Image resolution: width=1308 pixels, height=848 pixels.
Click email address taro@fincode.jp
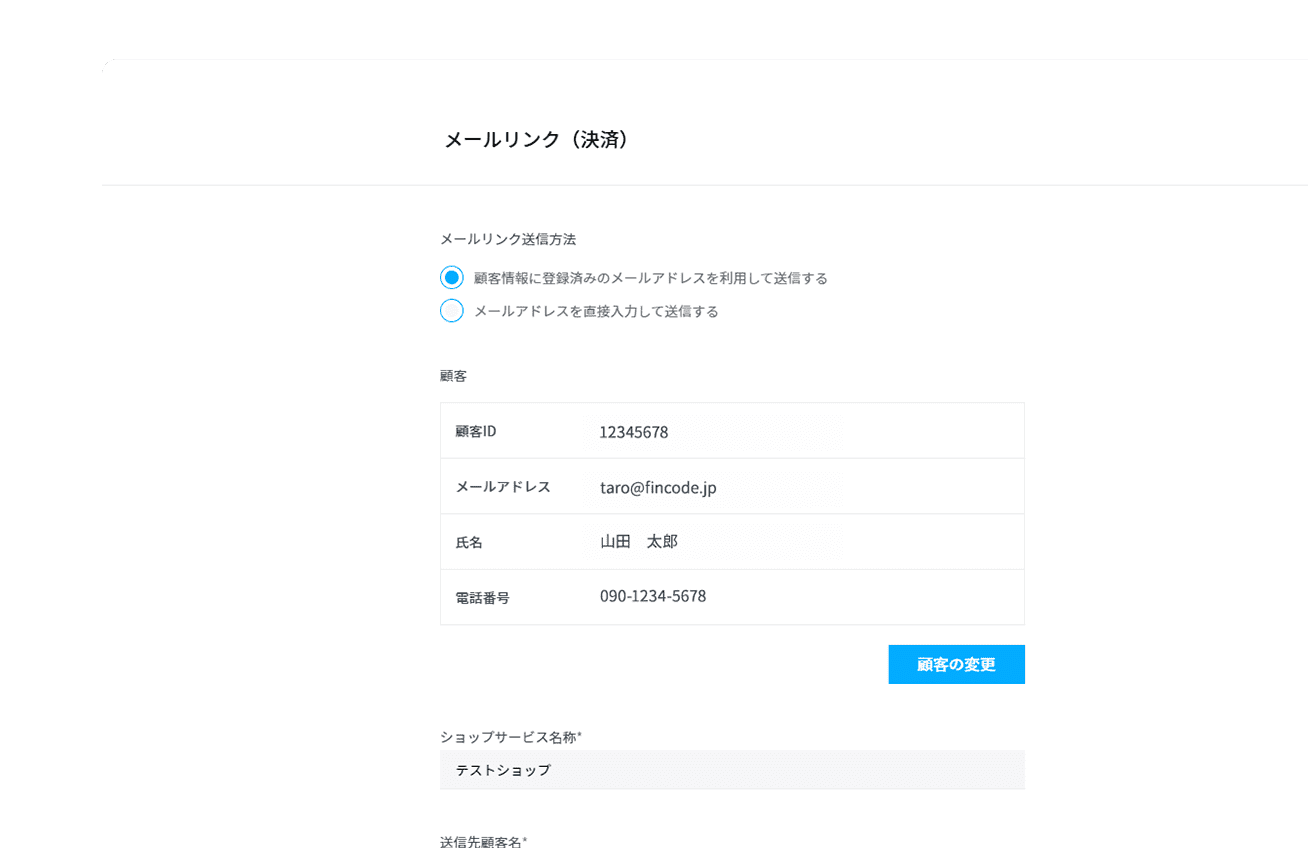point(658,488)
